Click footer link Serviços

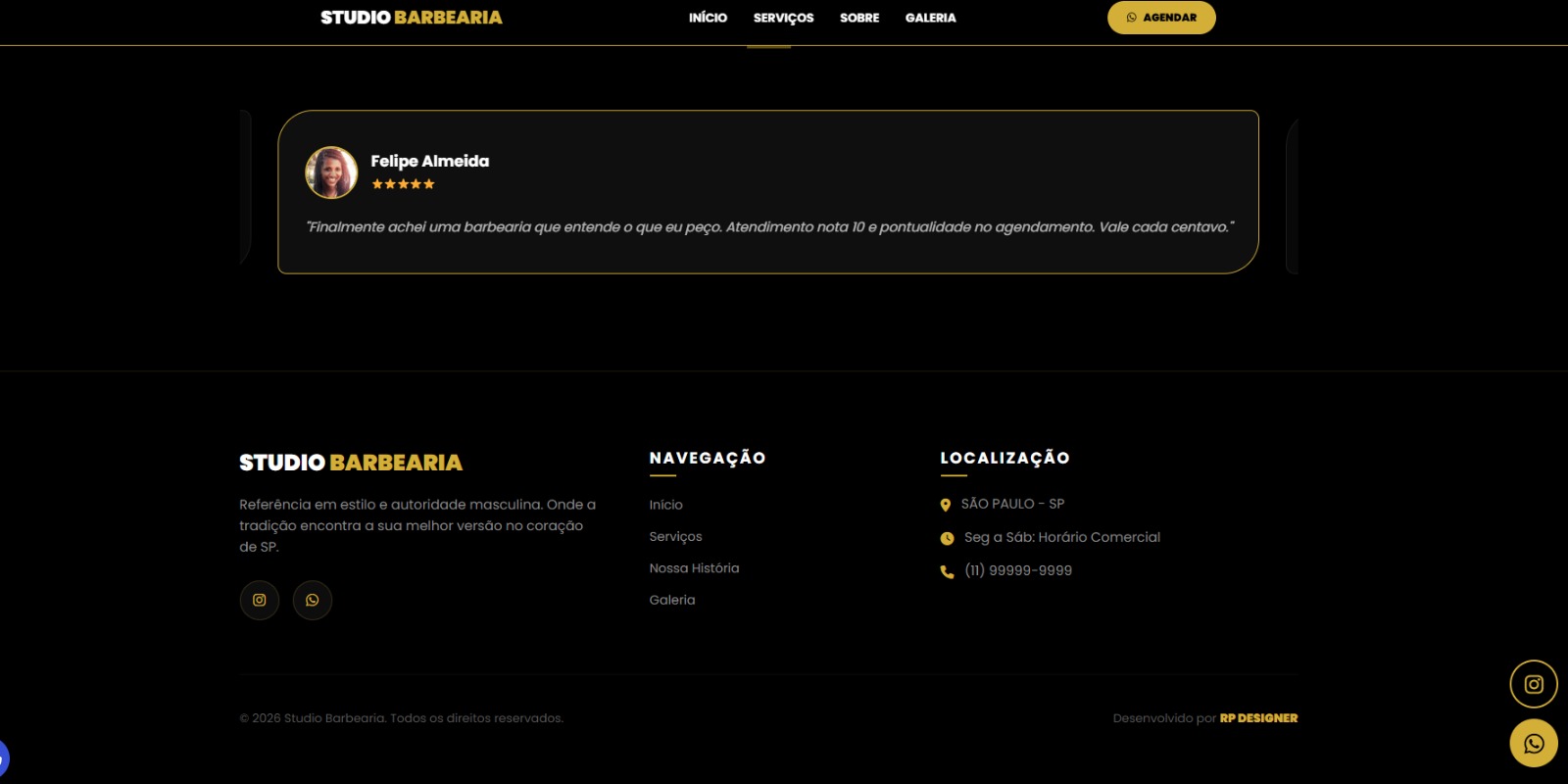pyautogui.click(x=675, y=536)
